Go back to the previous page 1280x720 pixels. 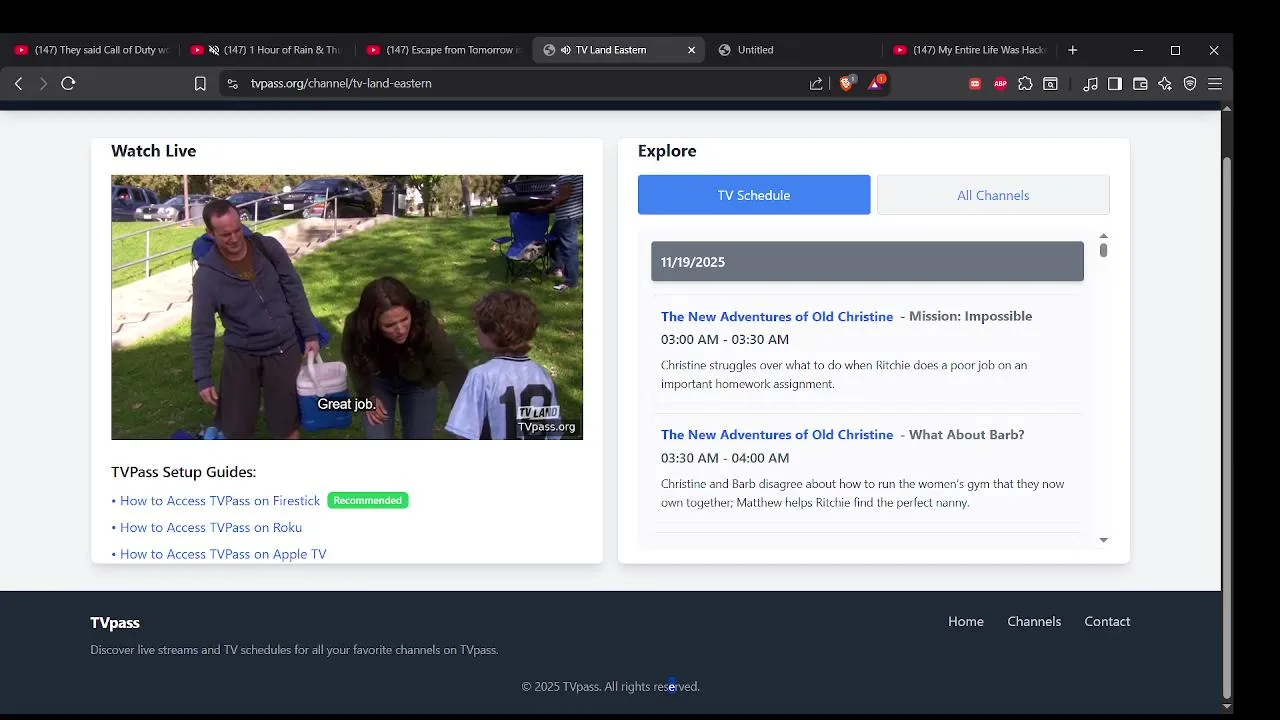point(18,84)
